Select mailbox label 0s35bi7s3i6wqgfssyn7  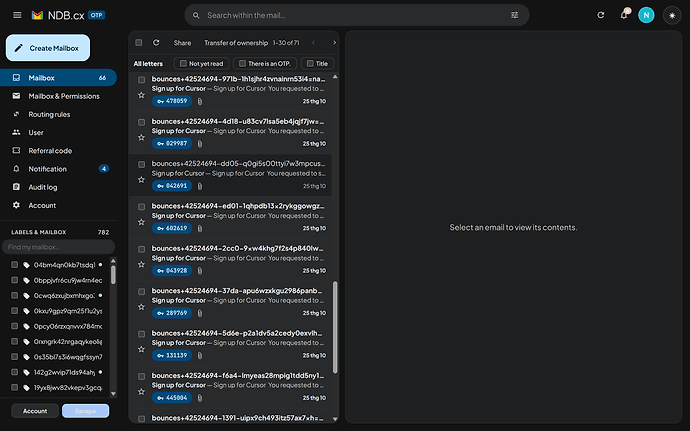click(x=68, y=357)
